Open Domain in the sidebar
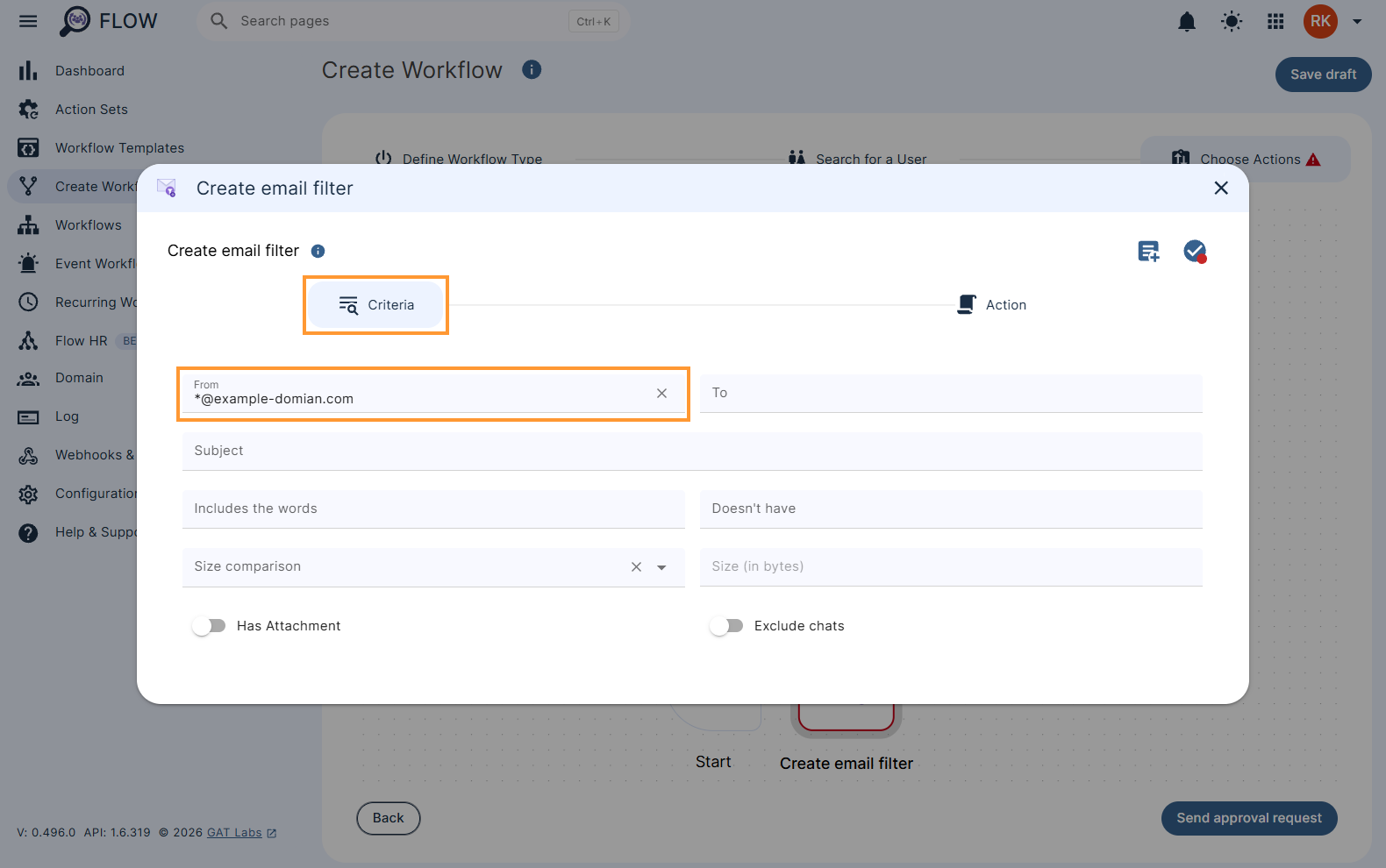This screenshot has height=868, width=1386. click(79, 378)
